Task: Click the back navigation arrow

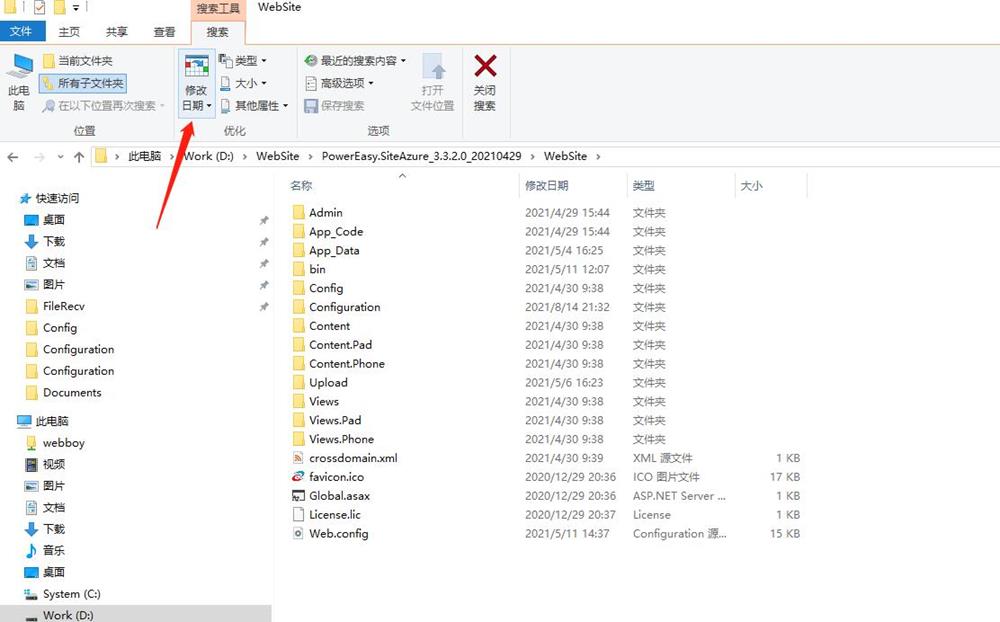Action: click(12, 157)
